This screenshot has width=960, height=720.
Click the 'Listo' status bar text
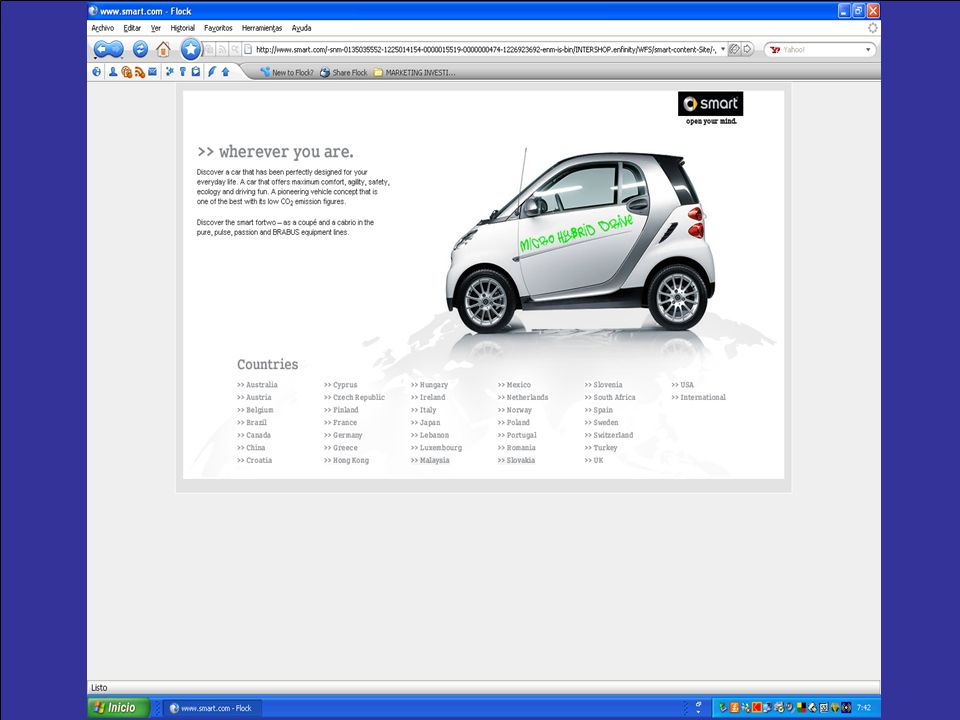tap(99, 688)
